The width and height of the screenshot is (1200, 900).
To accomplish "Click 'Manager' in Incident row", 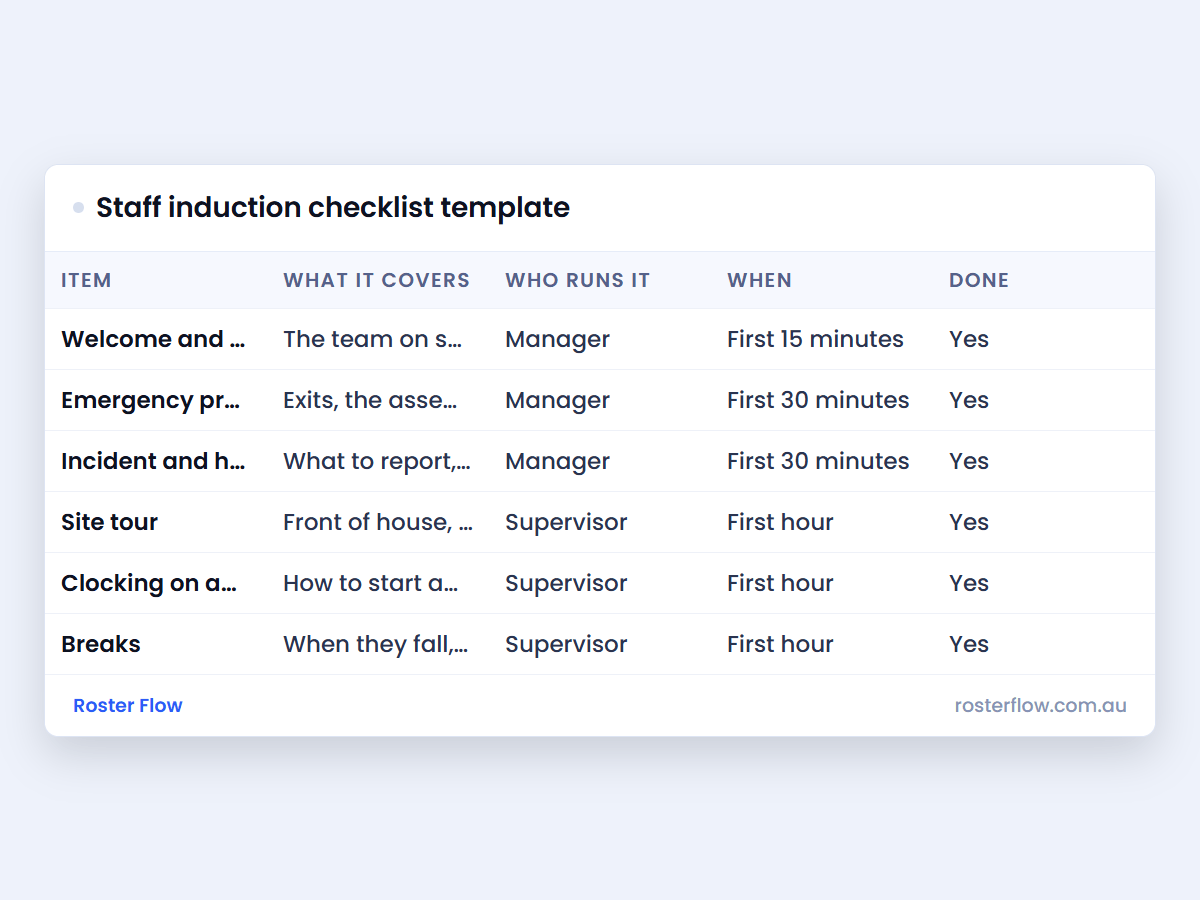I will pos(557,461).
